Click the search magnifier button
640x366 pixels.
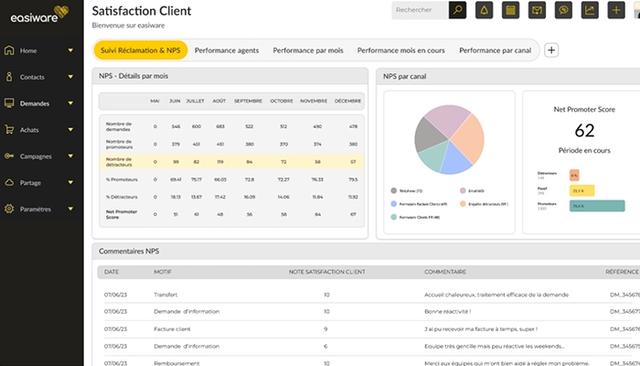pyautogui.click(x=458, y=10)
